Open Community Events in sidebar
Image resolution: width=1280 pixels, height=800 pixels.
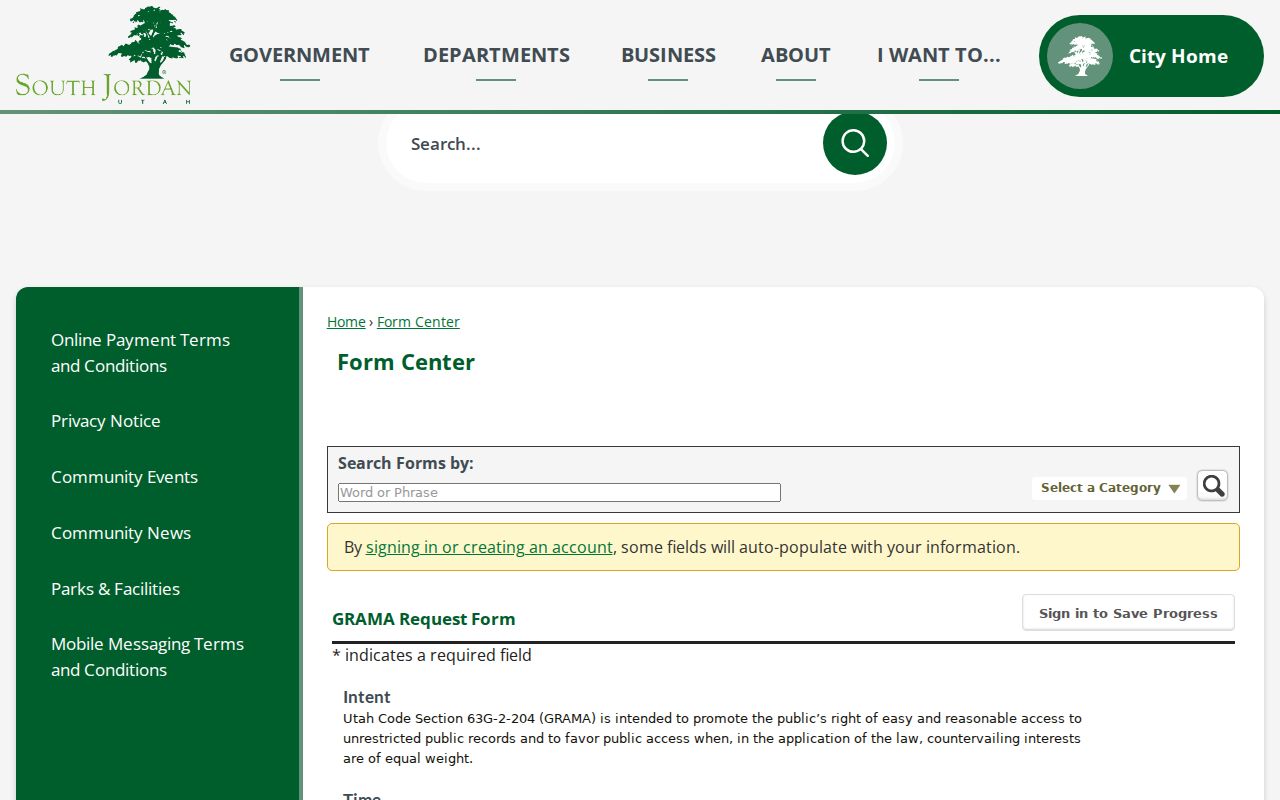[124, 477]
